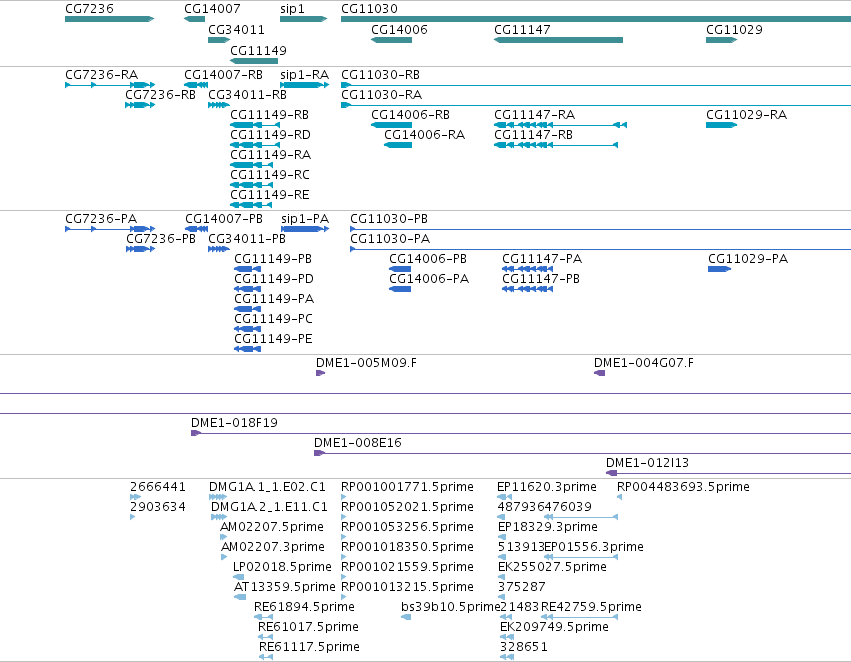The width and height of the screenshot is (851, 662).
Task: Click the CG11149-PB protein label
Action: [273, 259]
